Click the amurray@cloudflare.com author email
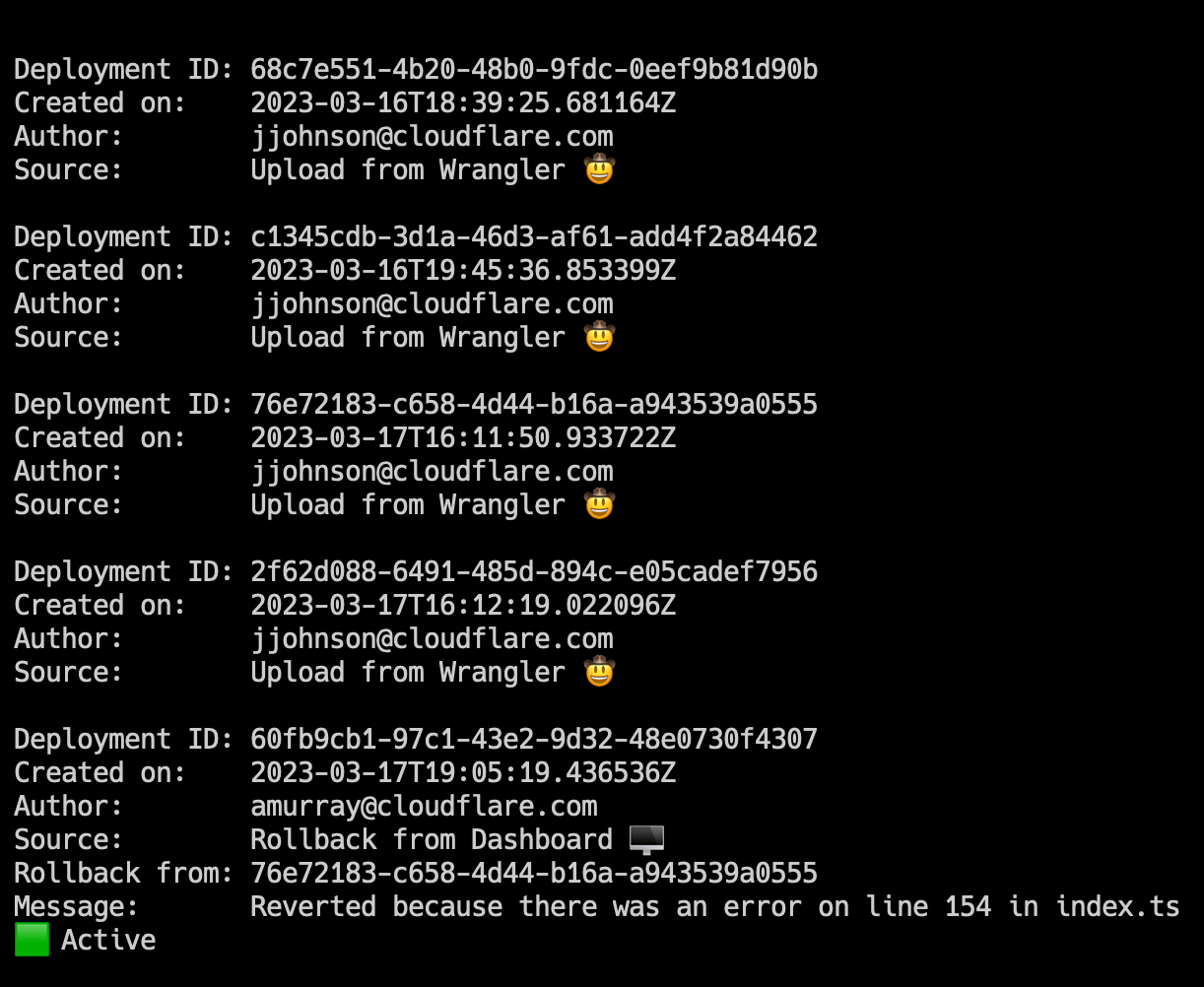The image size is (1204, 987). click(x=424, y=807)
